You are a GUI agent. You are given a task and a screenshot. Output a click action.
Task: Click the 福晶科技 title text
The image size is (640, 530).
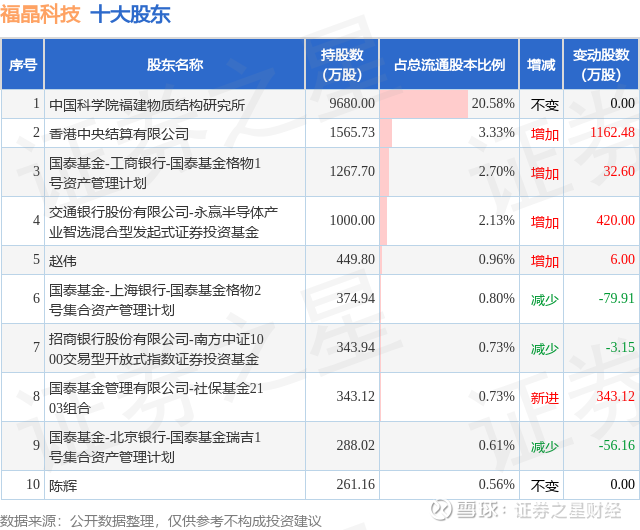pyautogui.click(x=40, y=14)
